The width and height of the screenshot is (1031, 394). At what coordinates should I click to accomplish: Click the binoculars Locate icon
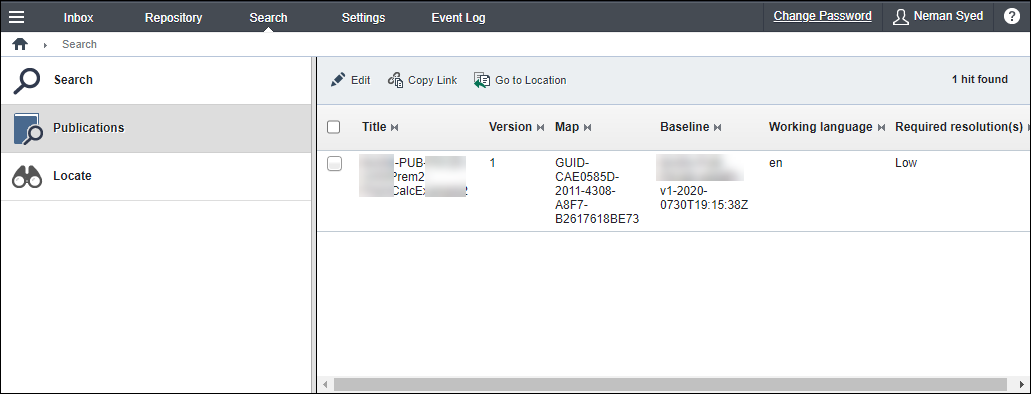click(27, 176)
